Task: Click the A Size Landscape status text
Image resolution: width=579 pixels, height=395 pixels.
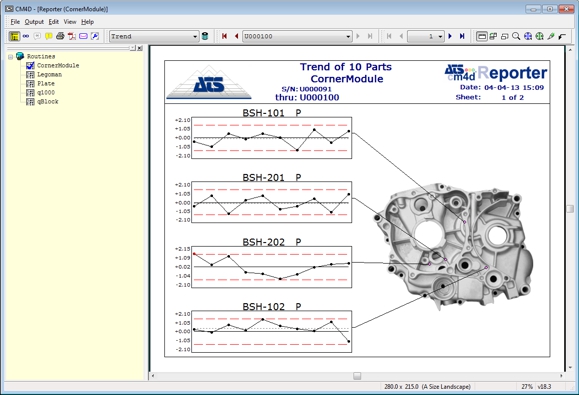Action: (427, 387)
